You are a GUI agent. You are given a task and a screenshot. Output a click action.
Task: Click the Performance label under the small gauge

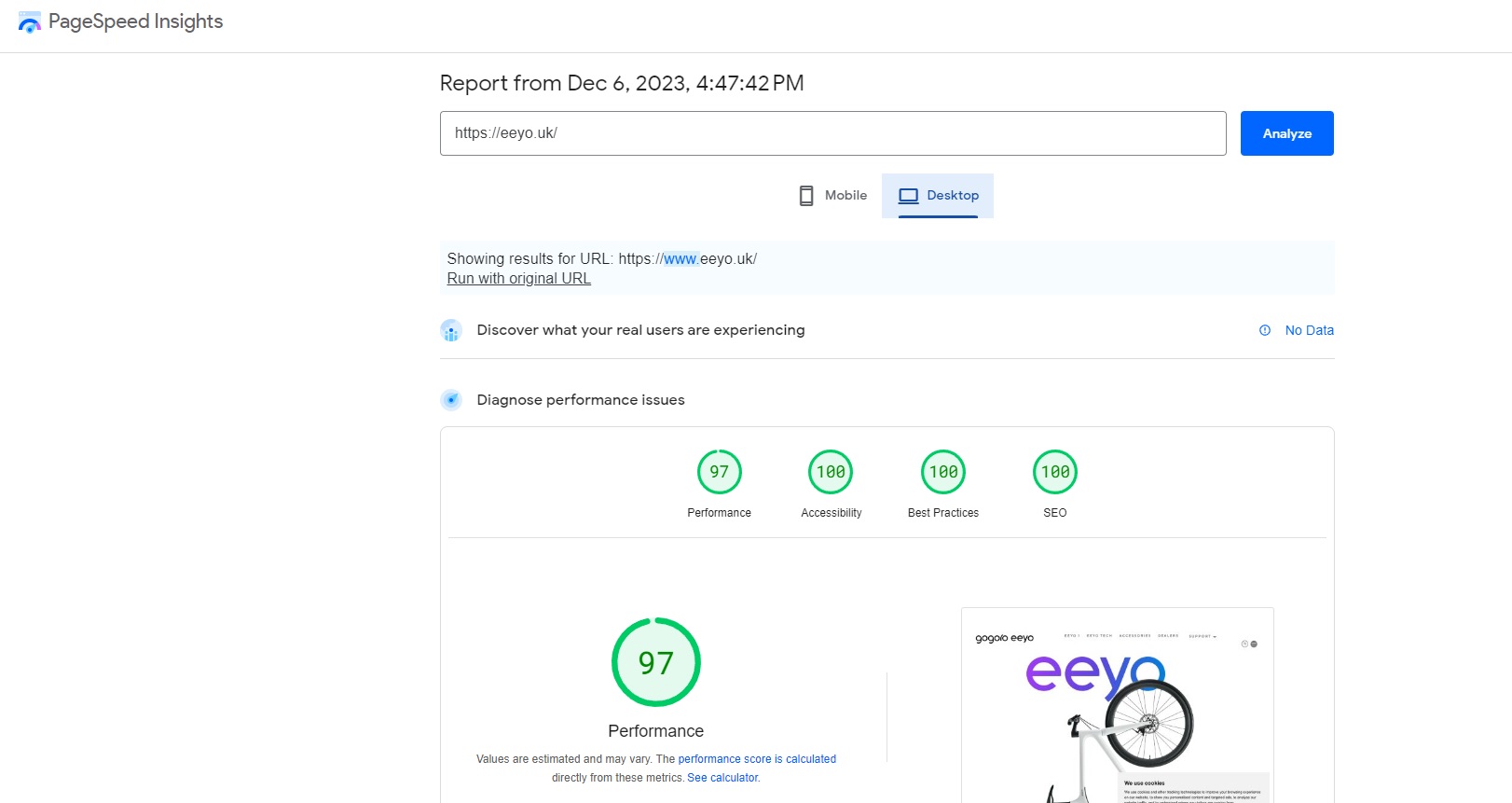[x=719, y=513]
